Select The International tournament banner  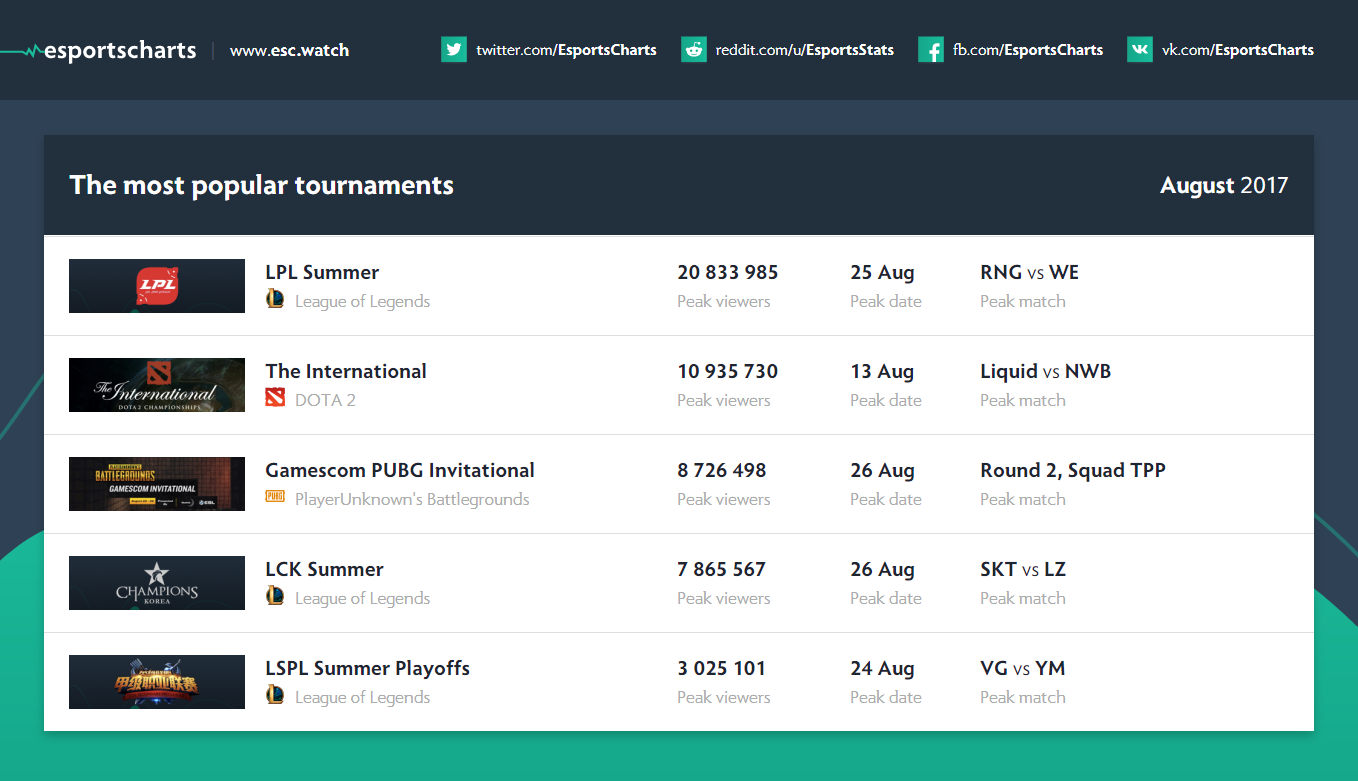157,385
